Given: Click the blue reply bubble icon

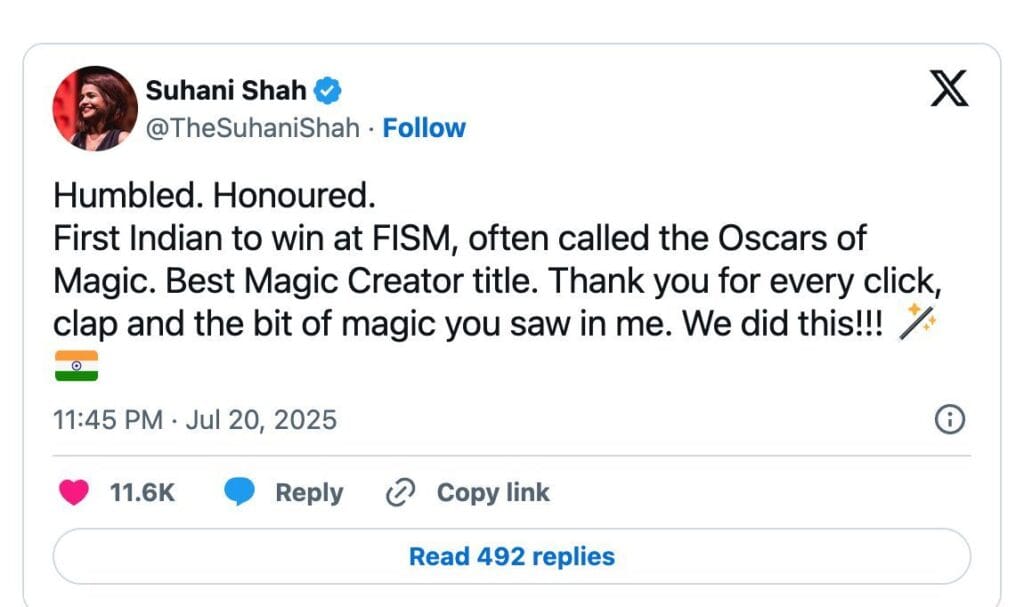Looking at the screenshot, I should coord(239,493).
